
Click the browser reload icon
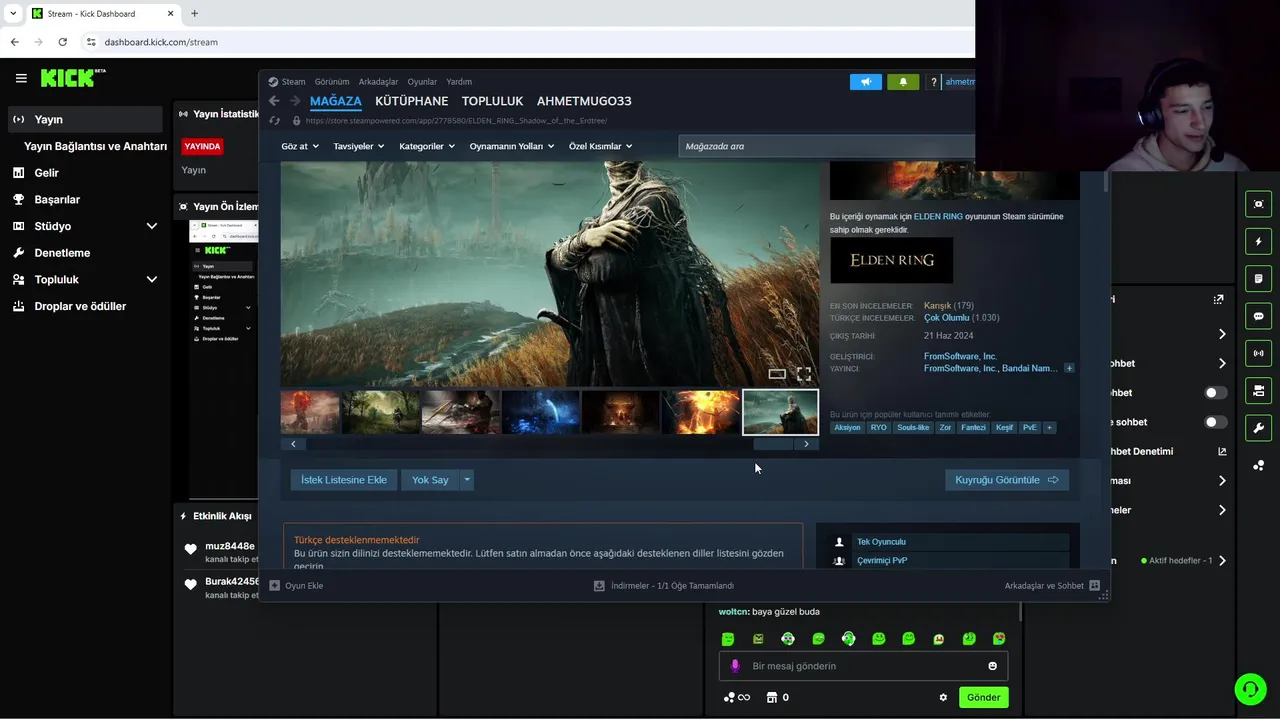coord(63,42)
